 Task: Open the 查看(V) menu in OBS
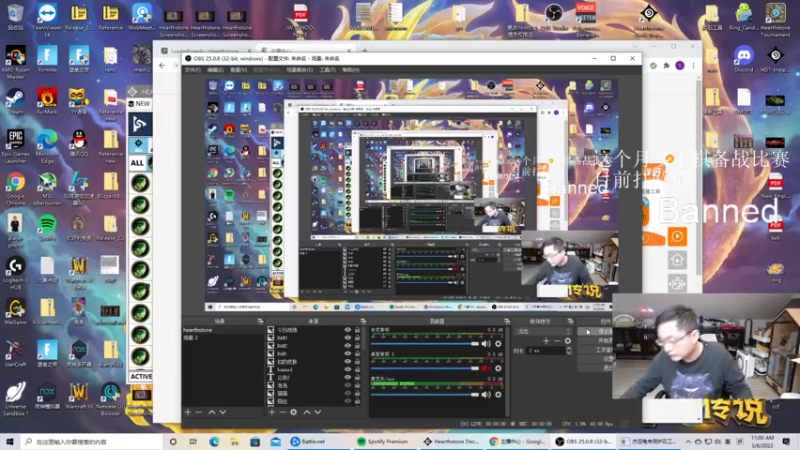(239, 70)
